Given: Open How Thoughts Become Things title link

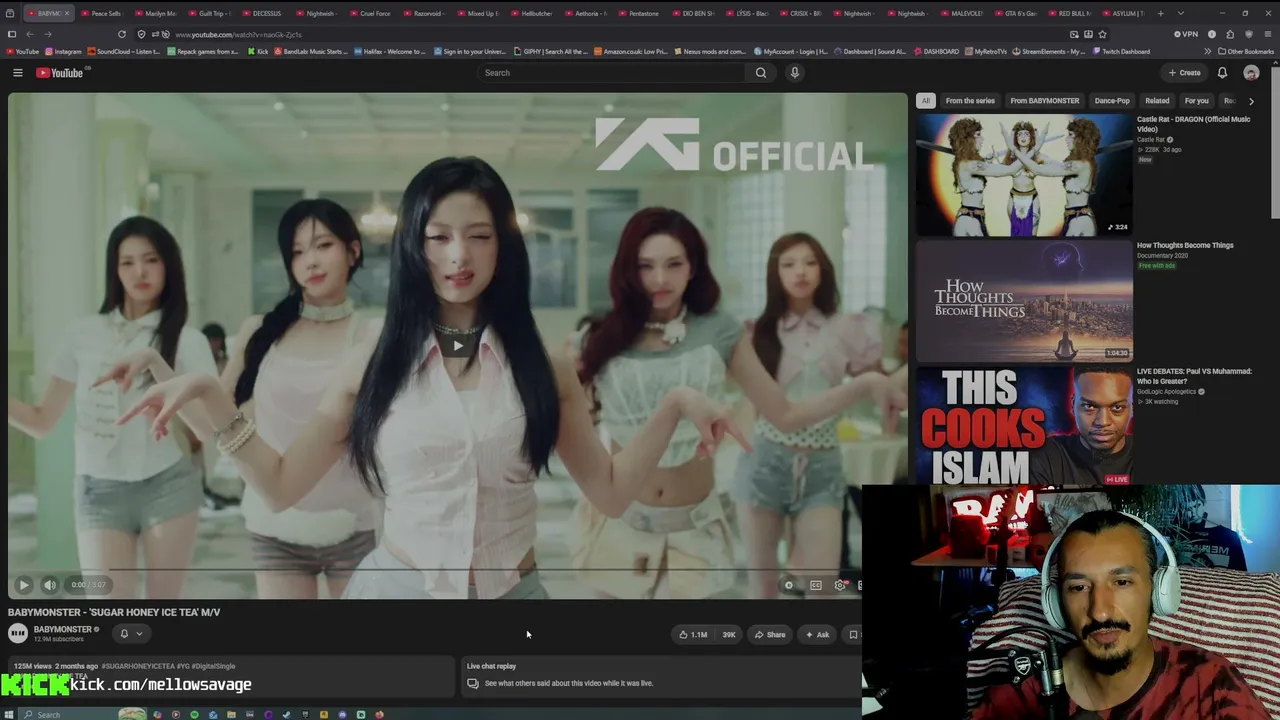Looking at the screenshot, I should [1185, 245].
